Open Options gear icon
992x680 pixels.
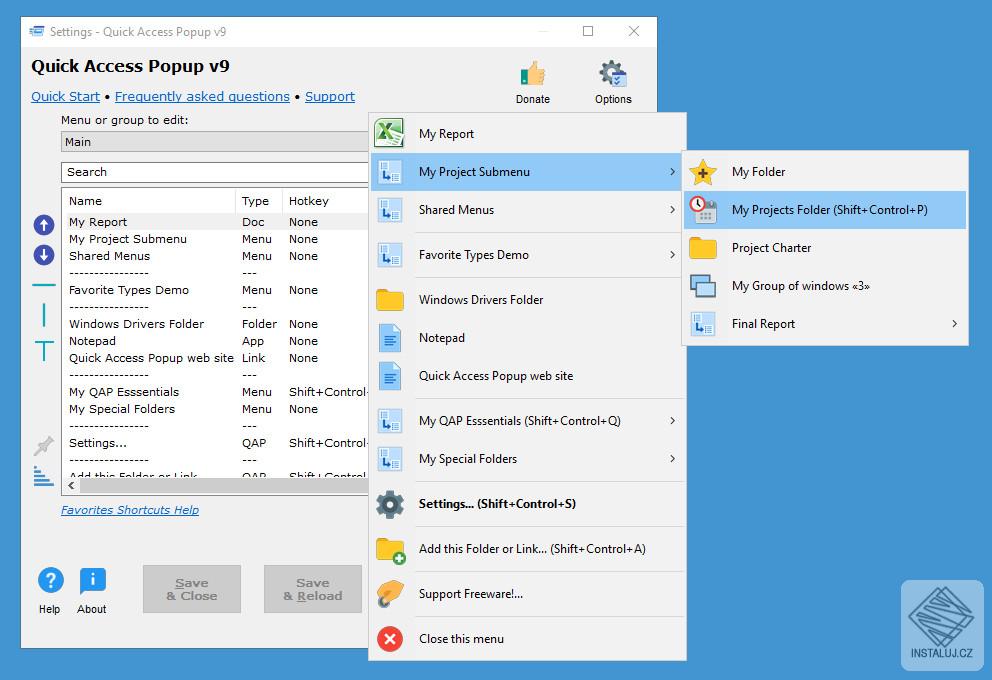coord(612,74)
